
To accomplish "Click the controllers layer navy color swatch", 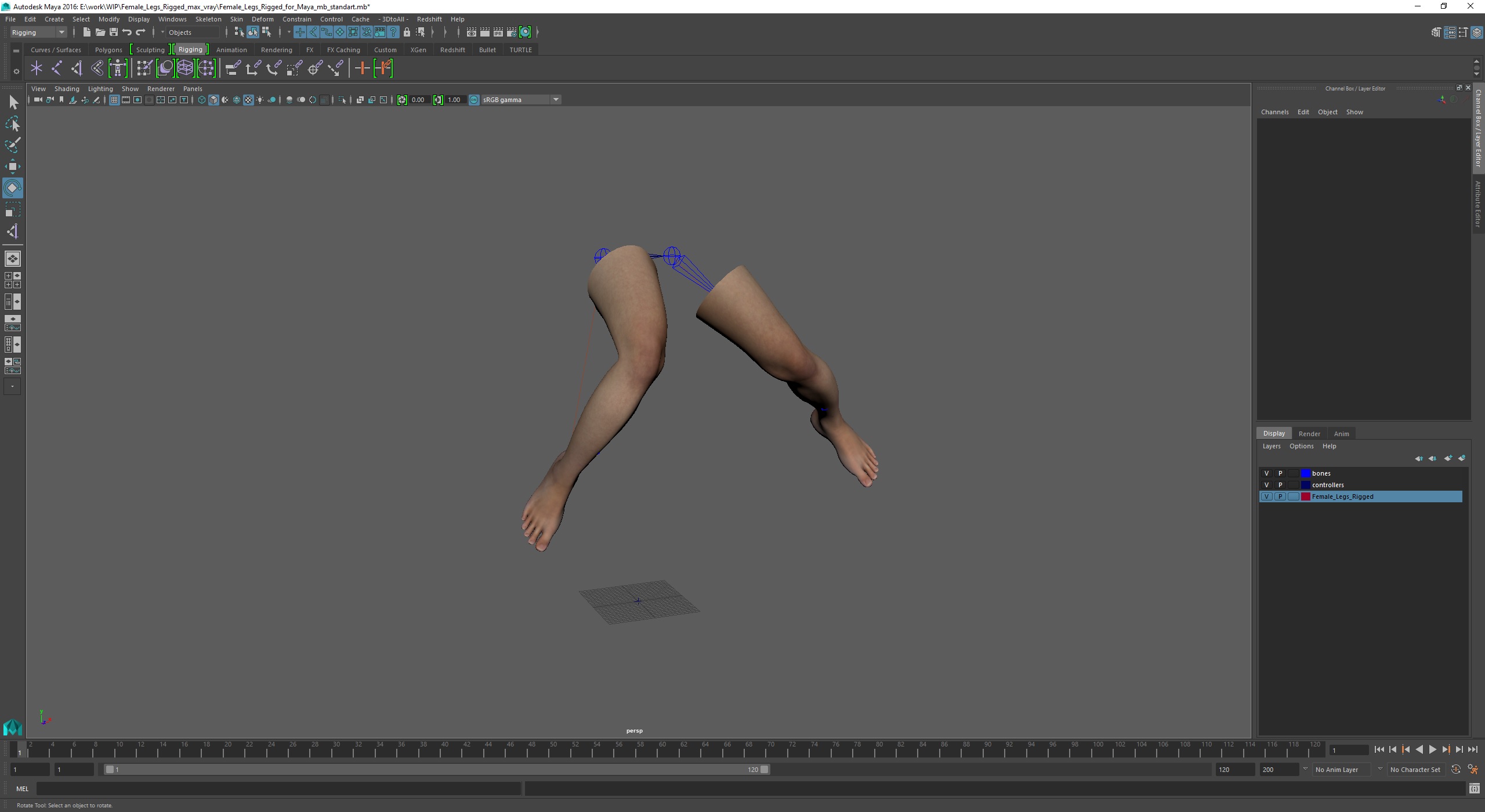I will coord(1305,485).
